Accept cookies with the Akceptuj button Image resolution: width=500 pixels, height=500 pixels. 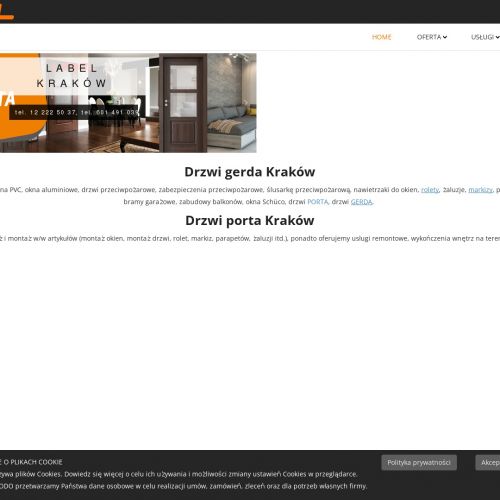pos(488,463)
